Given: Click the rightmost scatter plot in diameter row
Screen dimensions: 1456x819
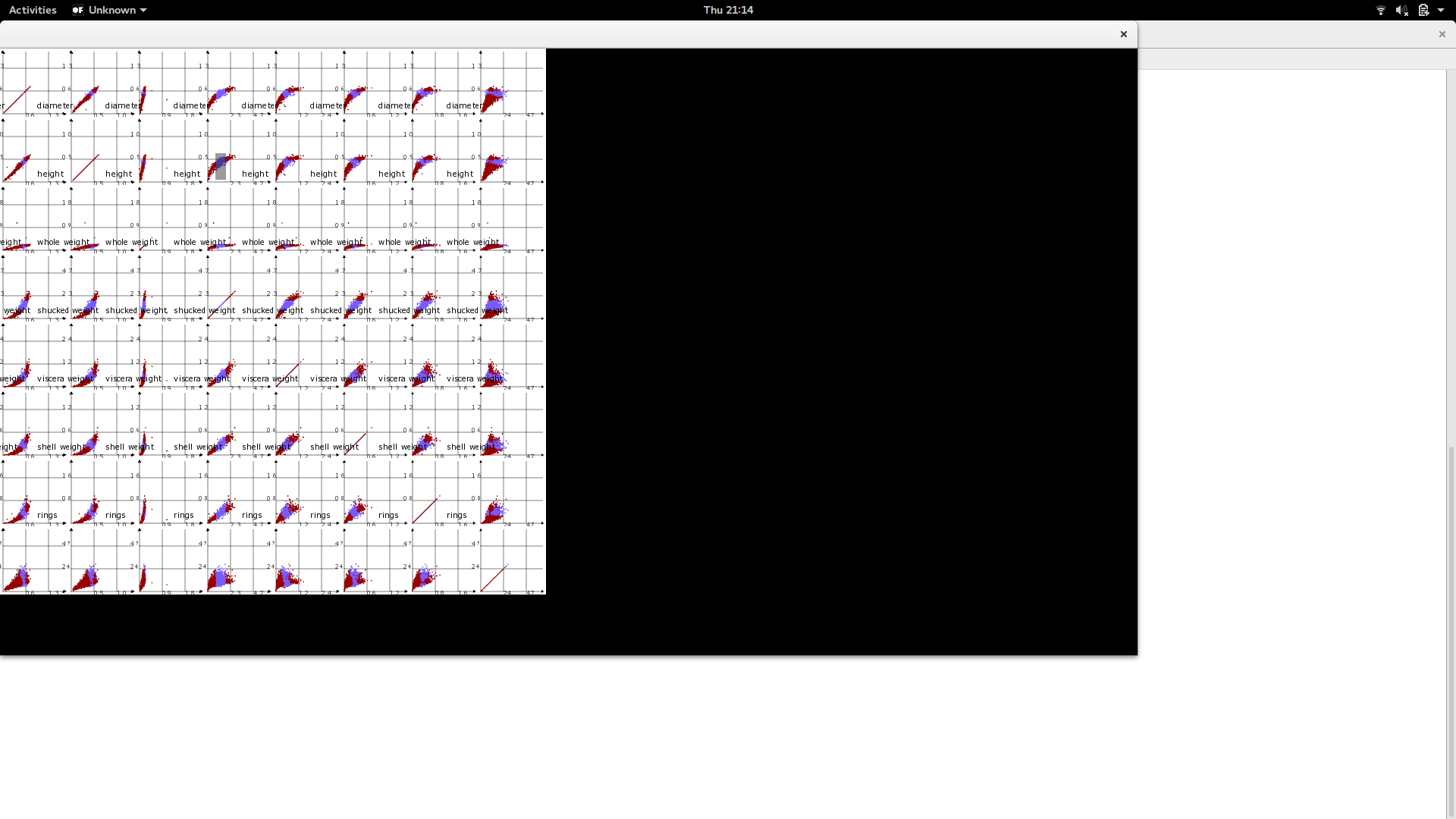Looking at the screenshot, I should coord(494,99).
